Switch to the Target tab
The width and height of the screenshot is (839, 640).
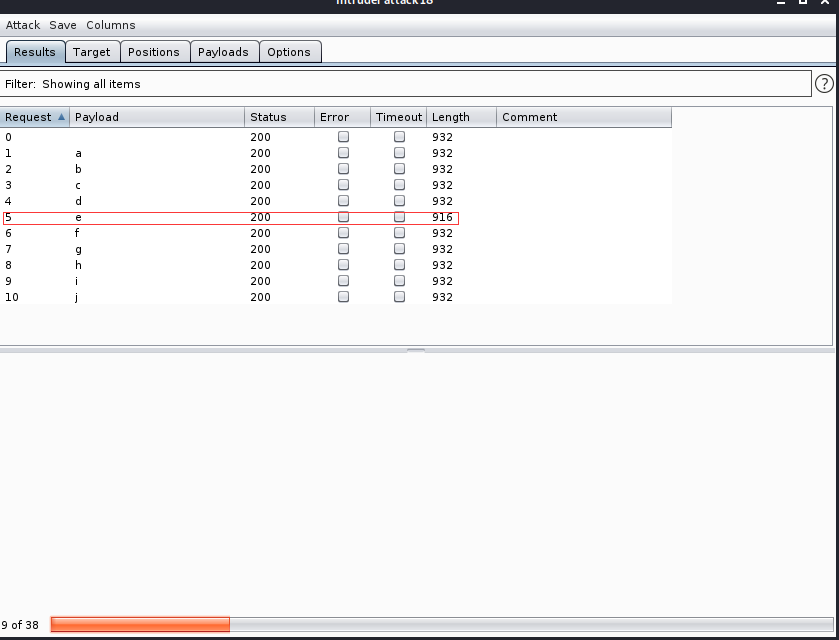92,52
